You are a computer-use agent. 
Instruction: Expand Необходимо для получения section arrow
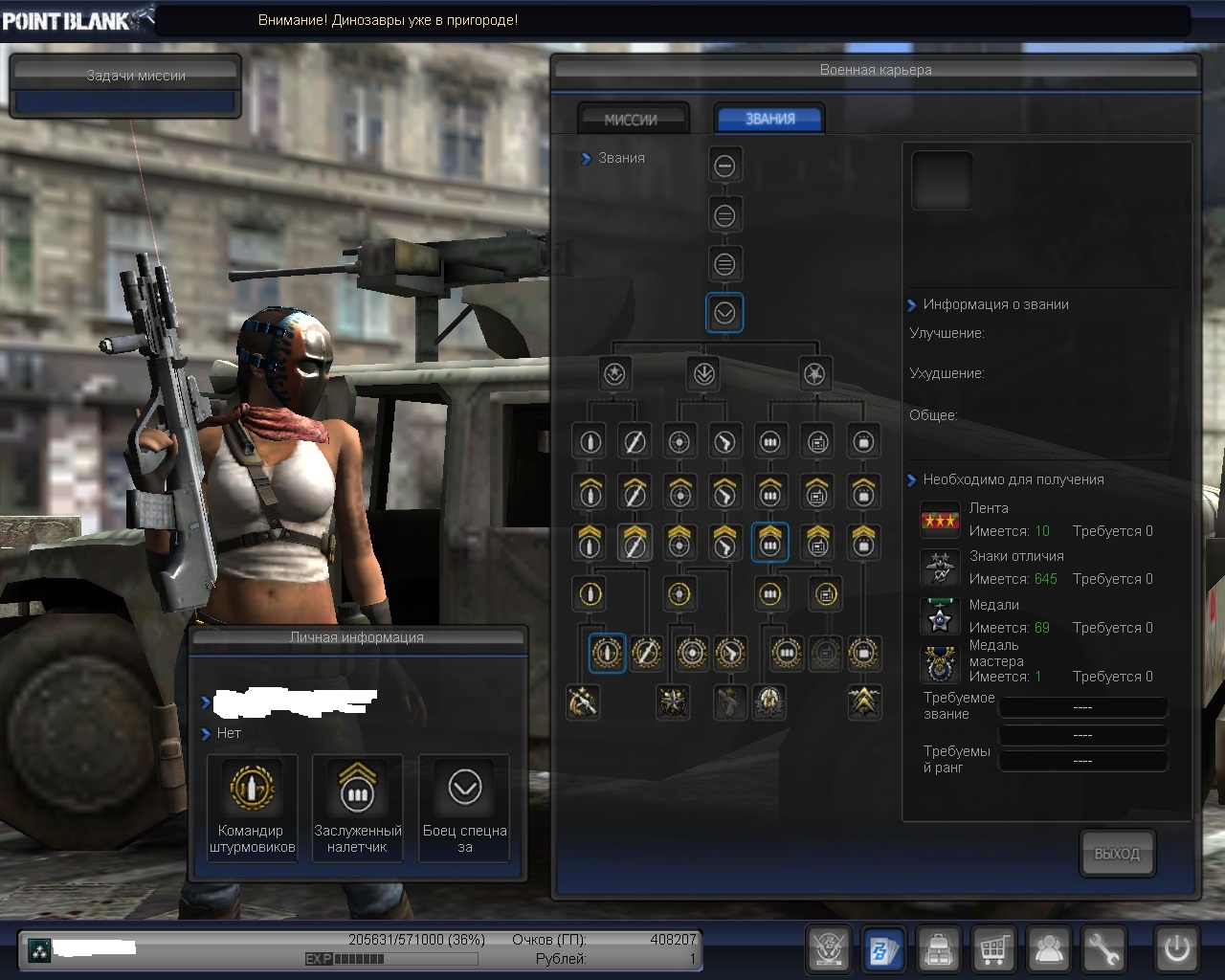click(x=912, y=480)
